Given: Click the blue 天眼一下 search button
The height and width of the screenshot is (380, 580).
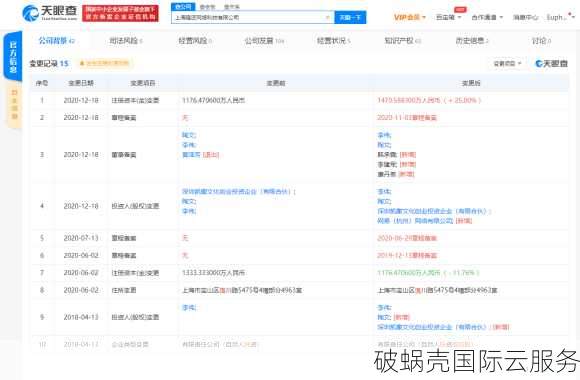Looking at the screenshot, I should [350, 17].
